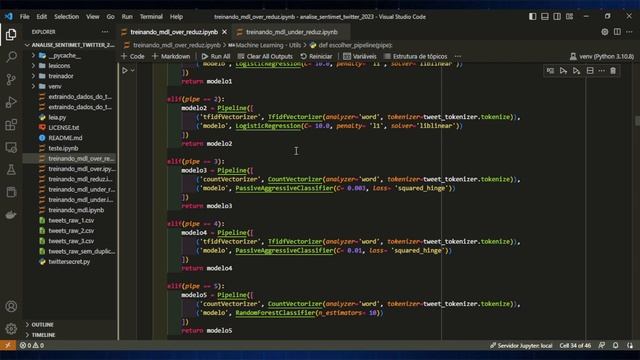Open the Explorer view in activity bar

[11, 34]
